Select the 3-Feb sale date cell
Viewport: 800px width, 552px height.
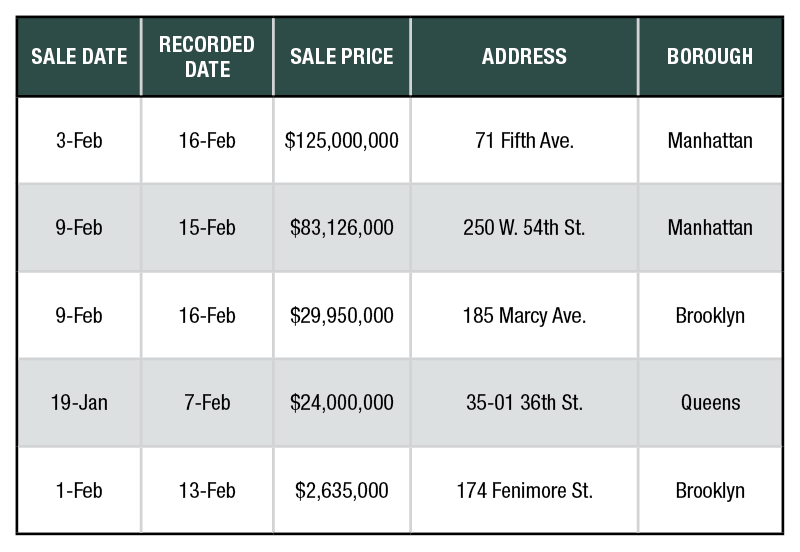(79, 140)
